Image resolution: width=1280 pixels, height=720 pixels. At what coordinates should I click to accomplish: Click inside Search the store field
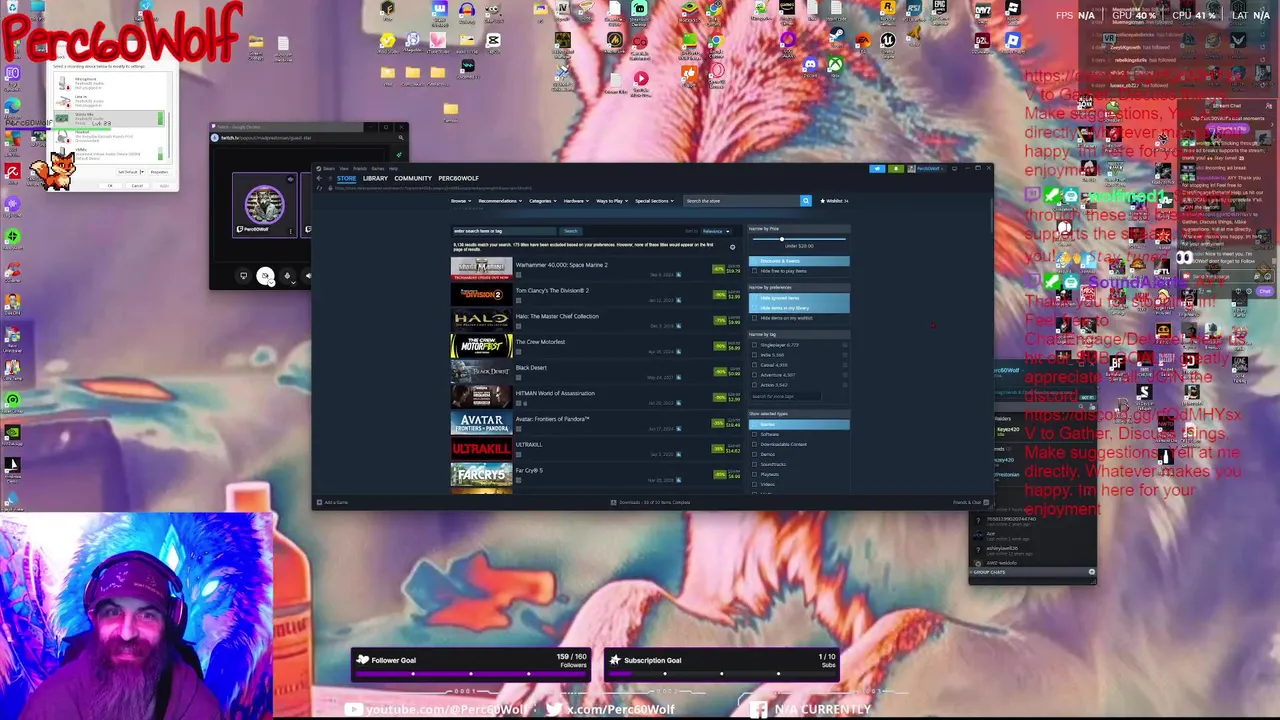[x=741, y=201]
